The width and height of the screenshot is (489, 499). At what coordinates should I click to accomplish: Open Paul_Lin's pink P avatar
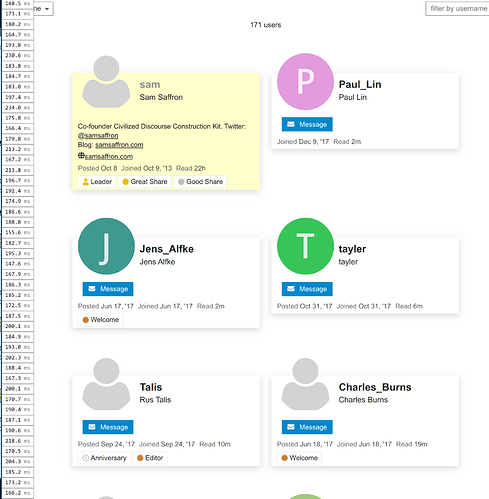(305, 81)
